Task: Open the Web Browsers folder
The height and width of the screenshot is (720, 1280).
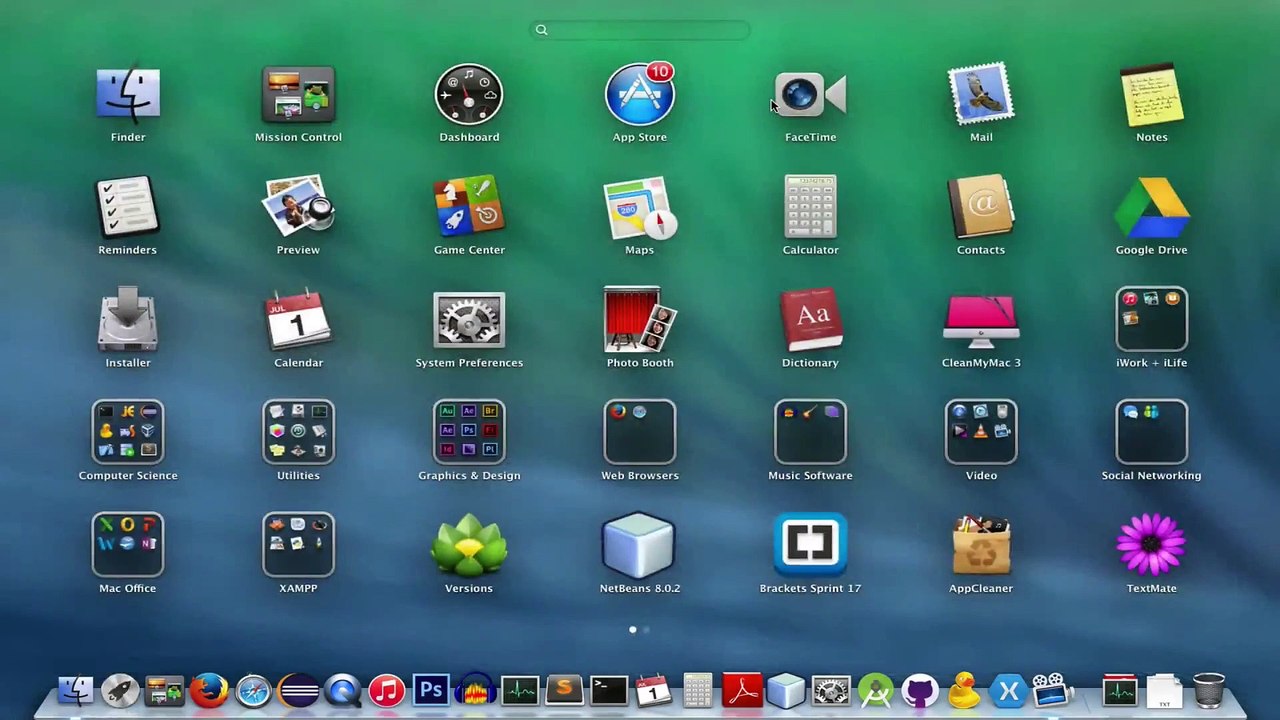Action: 640,433
